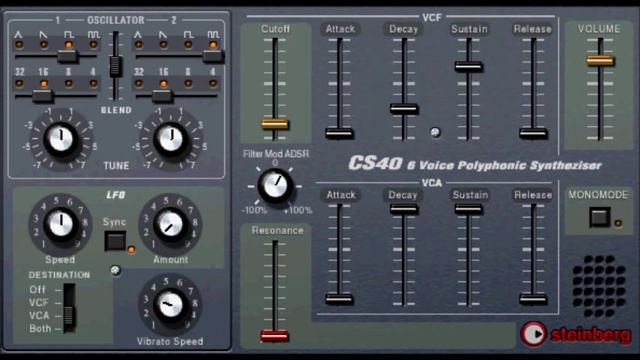640x360 pixels.
Task: Select square waveform LED on Oscillator 1
Action: (x=69, y=44)
